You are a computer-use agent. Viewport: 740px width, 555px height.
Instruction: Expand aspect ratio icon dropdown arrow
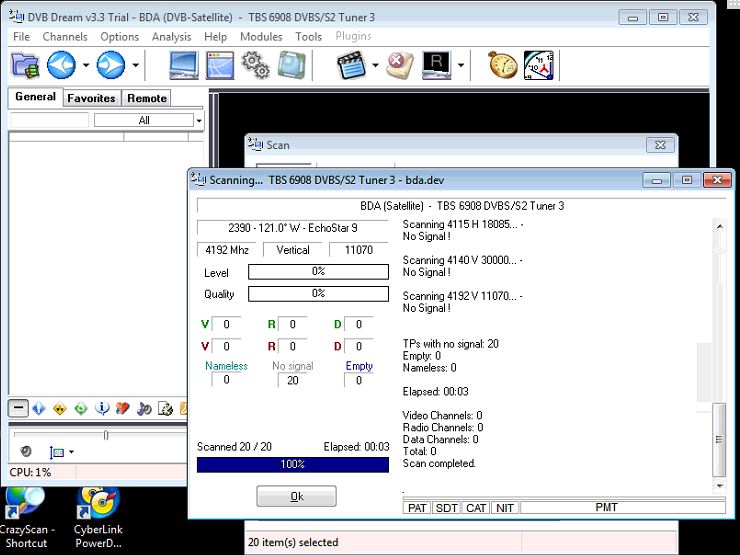click(x=71, y=452)
